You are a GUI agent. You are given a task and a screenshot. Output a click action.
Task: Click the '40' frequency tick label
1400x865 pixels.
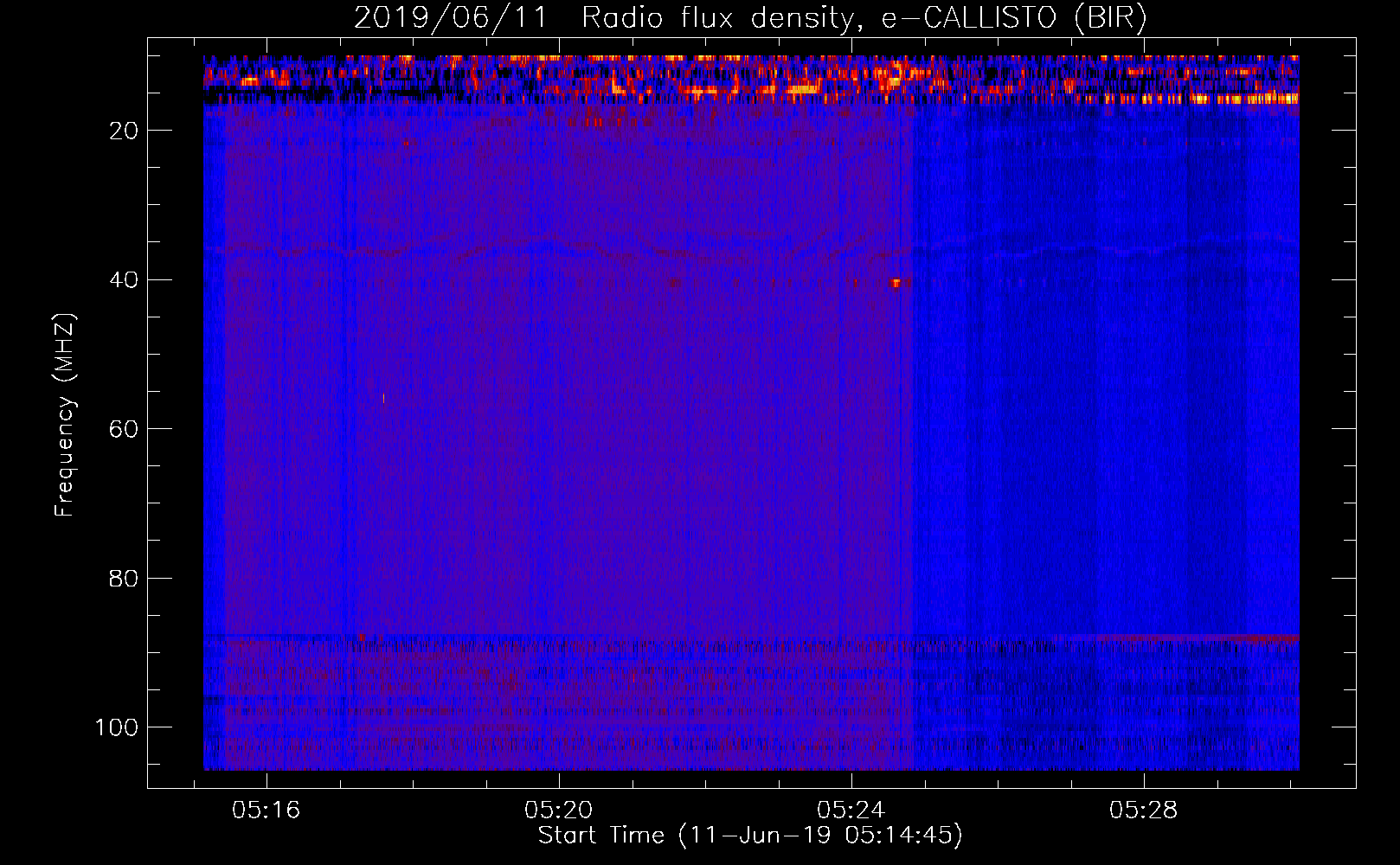click(125, 279)
